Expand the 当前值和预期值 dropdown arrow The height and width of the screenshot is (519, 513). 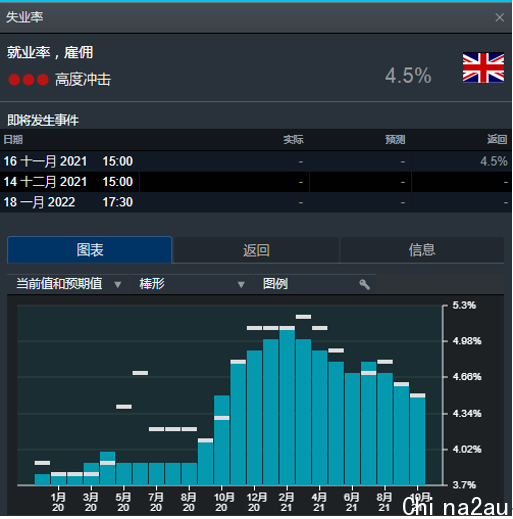(x=117, y=285)
